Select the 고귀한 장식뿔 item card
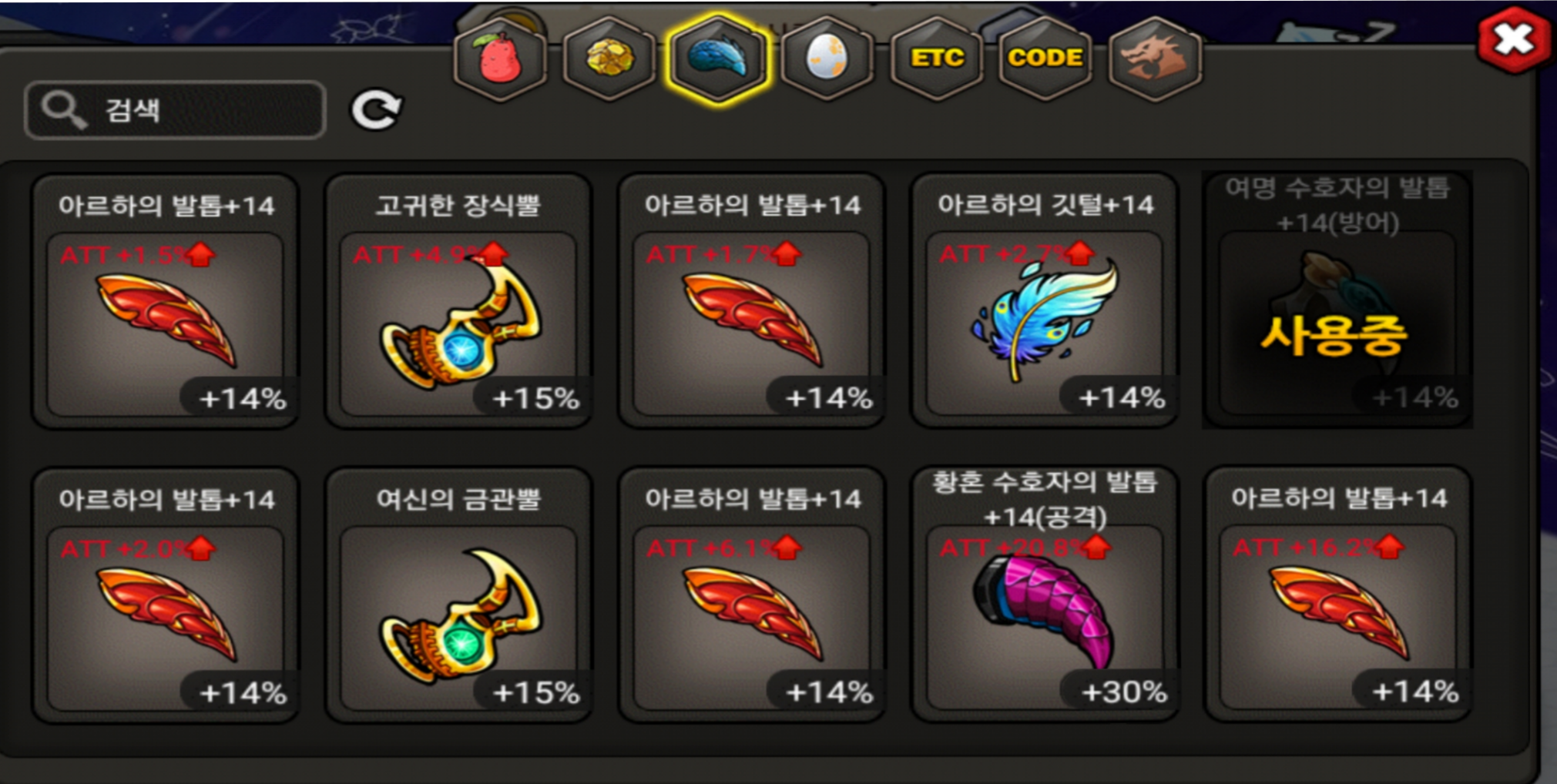The height and width of the screenshot is (784, 1557). pyautogui.click(x=458, y=300)
